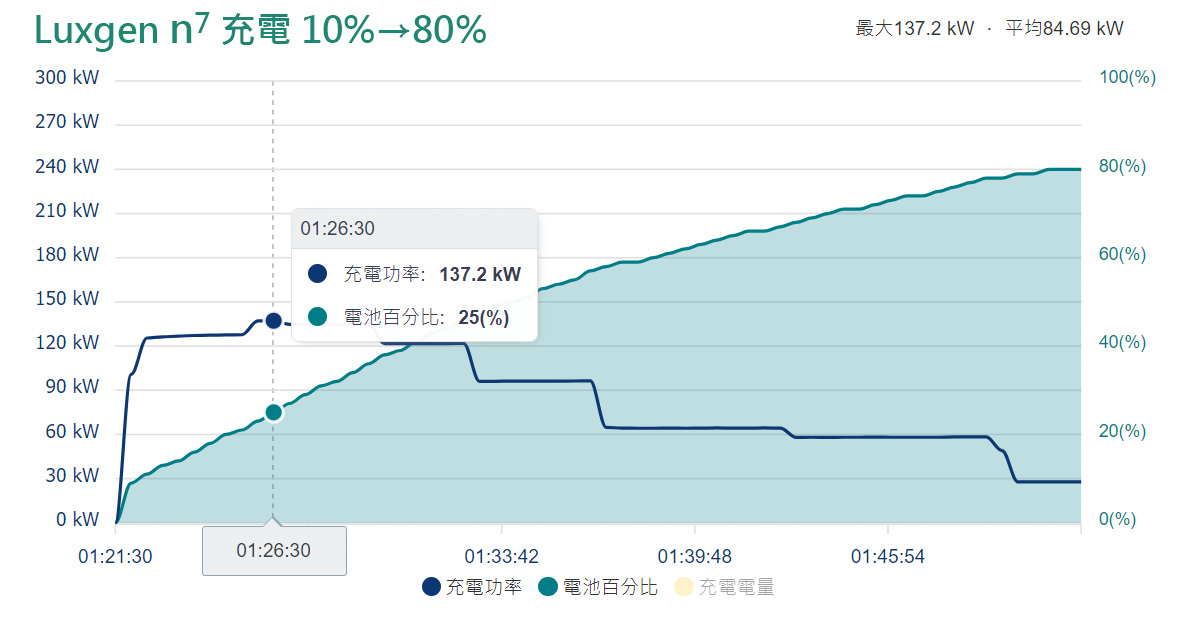The width and height of the screenshot is (1180, 620).
Task: Click the dark blue dot inside the tooltip
Action: (318, 274)
